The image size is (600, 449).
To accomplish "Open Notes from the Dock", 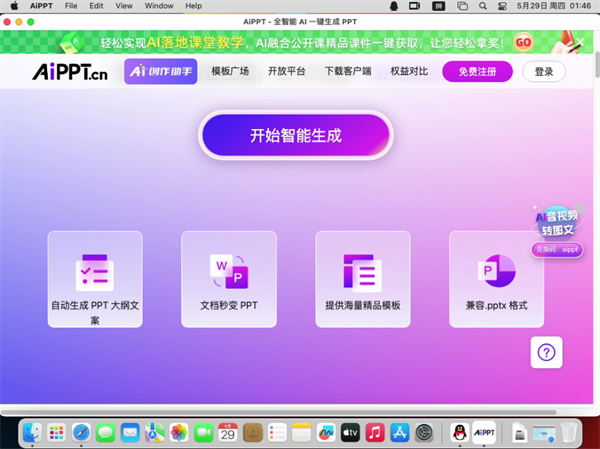I will [x=302, y=433].
